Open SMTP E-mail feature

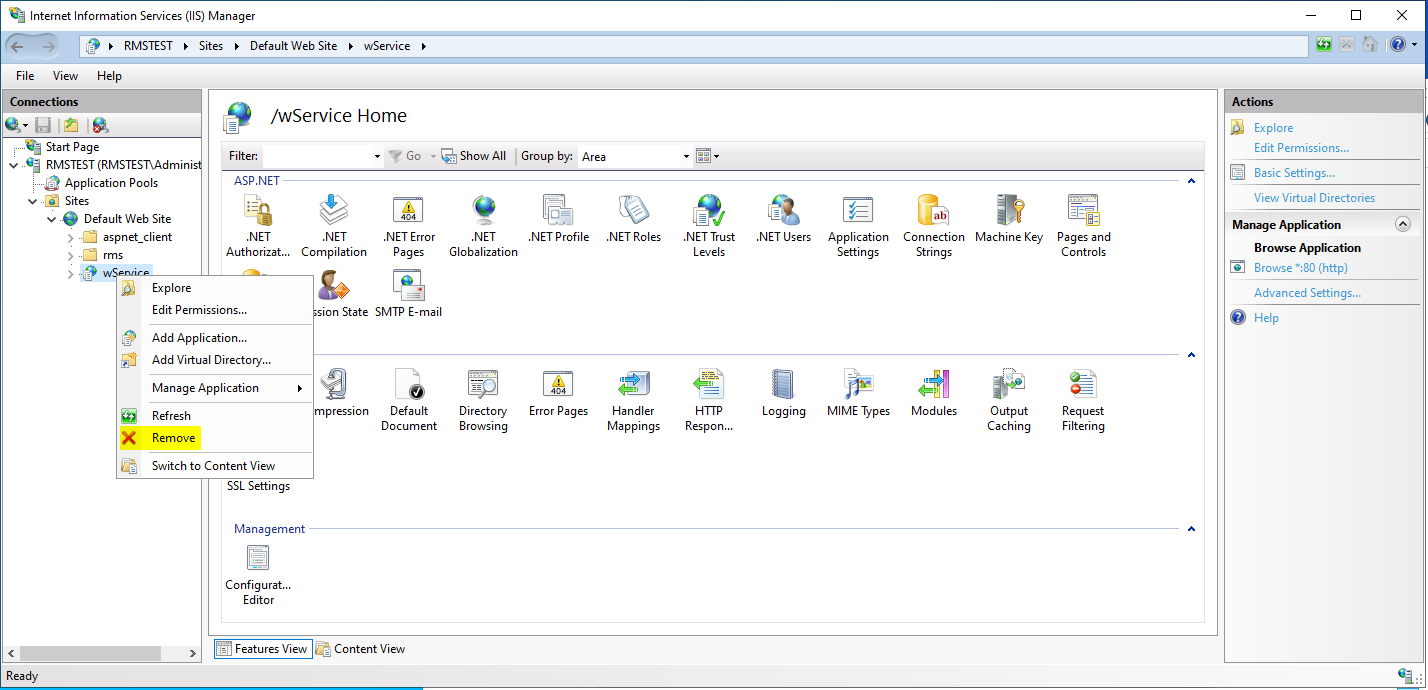tap(408, 294)
